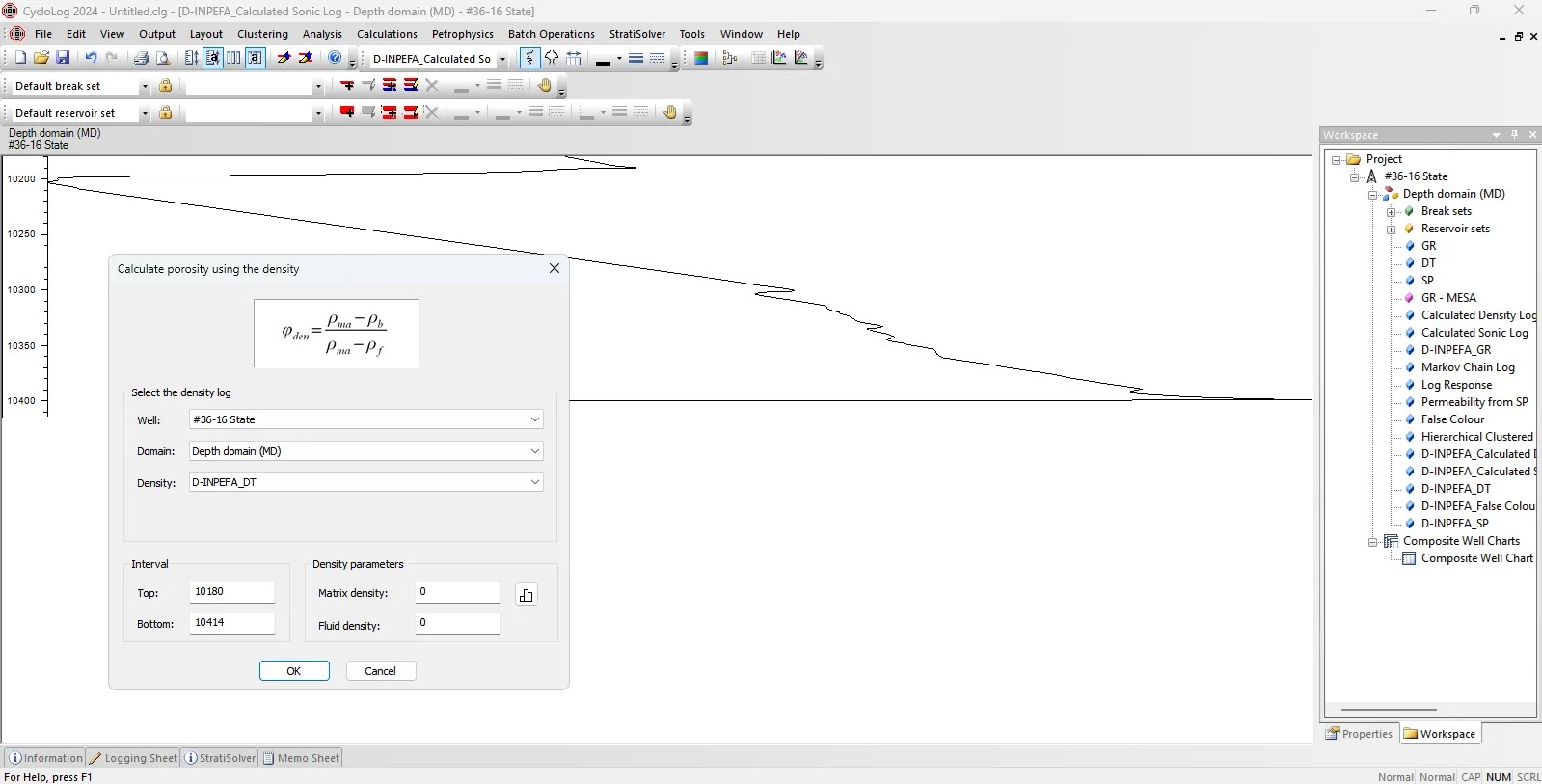Close the Calculate porosity dialog

[x=555, y=268]
